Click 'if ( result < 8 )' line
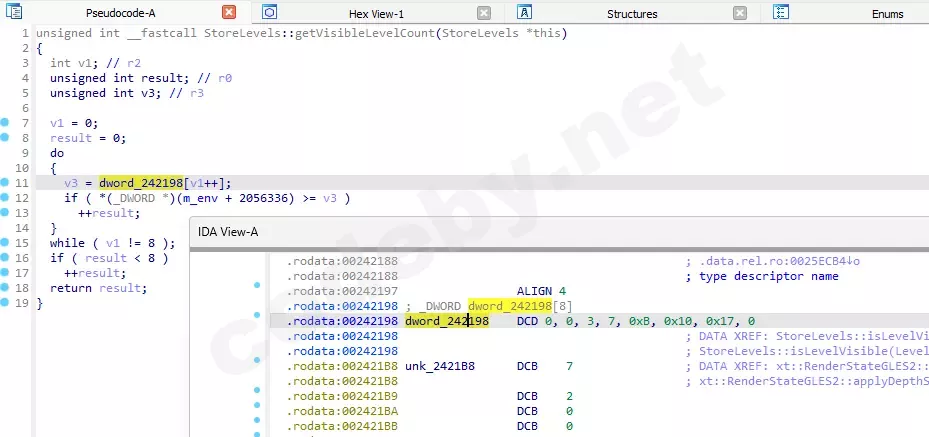This screenshot has width=929, height=437. coord(109,258)
